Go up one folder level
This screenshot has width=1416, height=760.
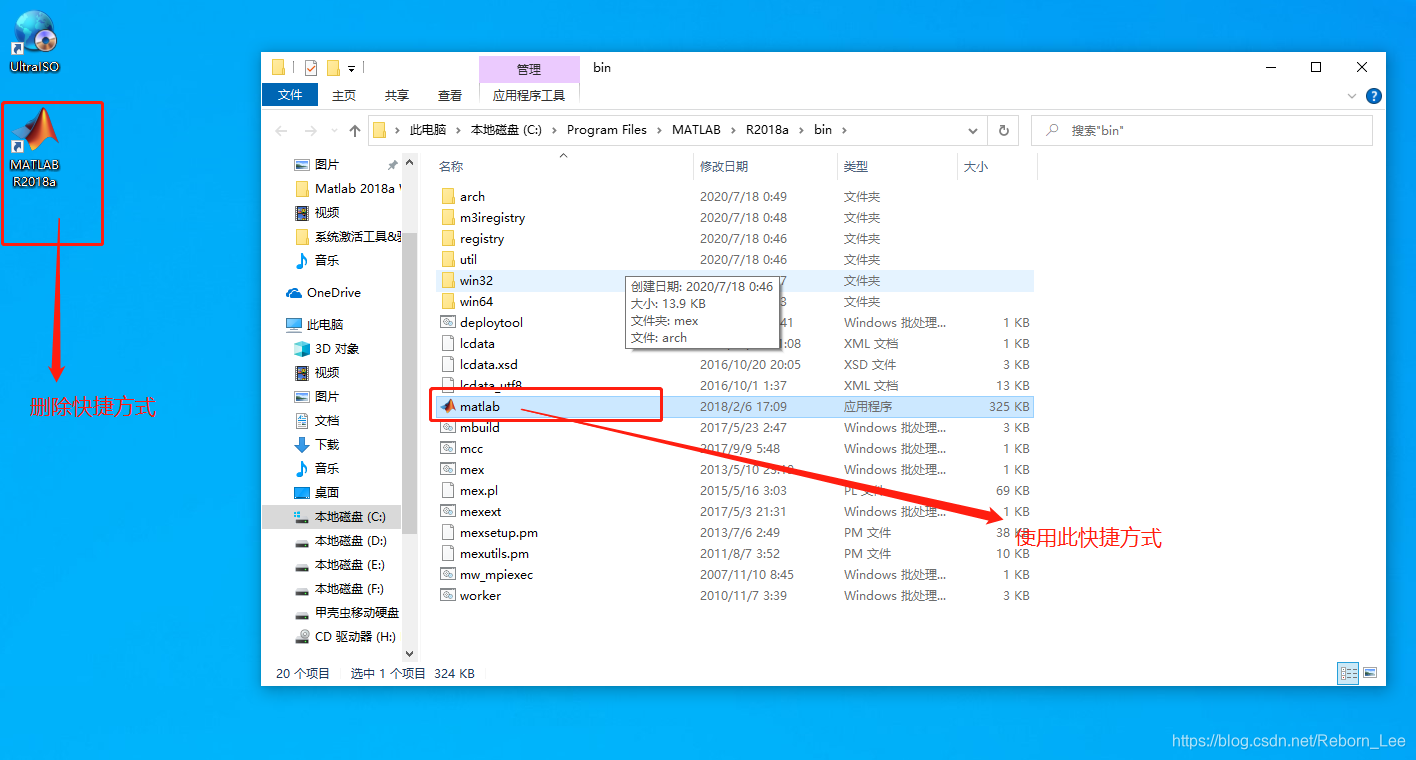click(355, 131)
